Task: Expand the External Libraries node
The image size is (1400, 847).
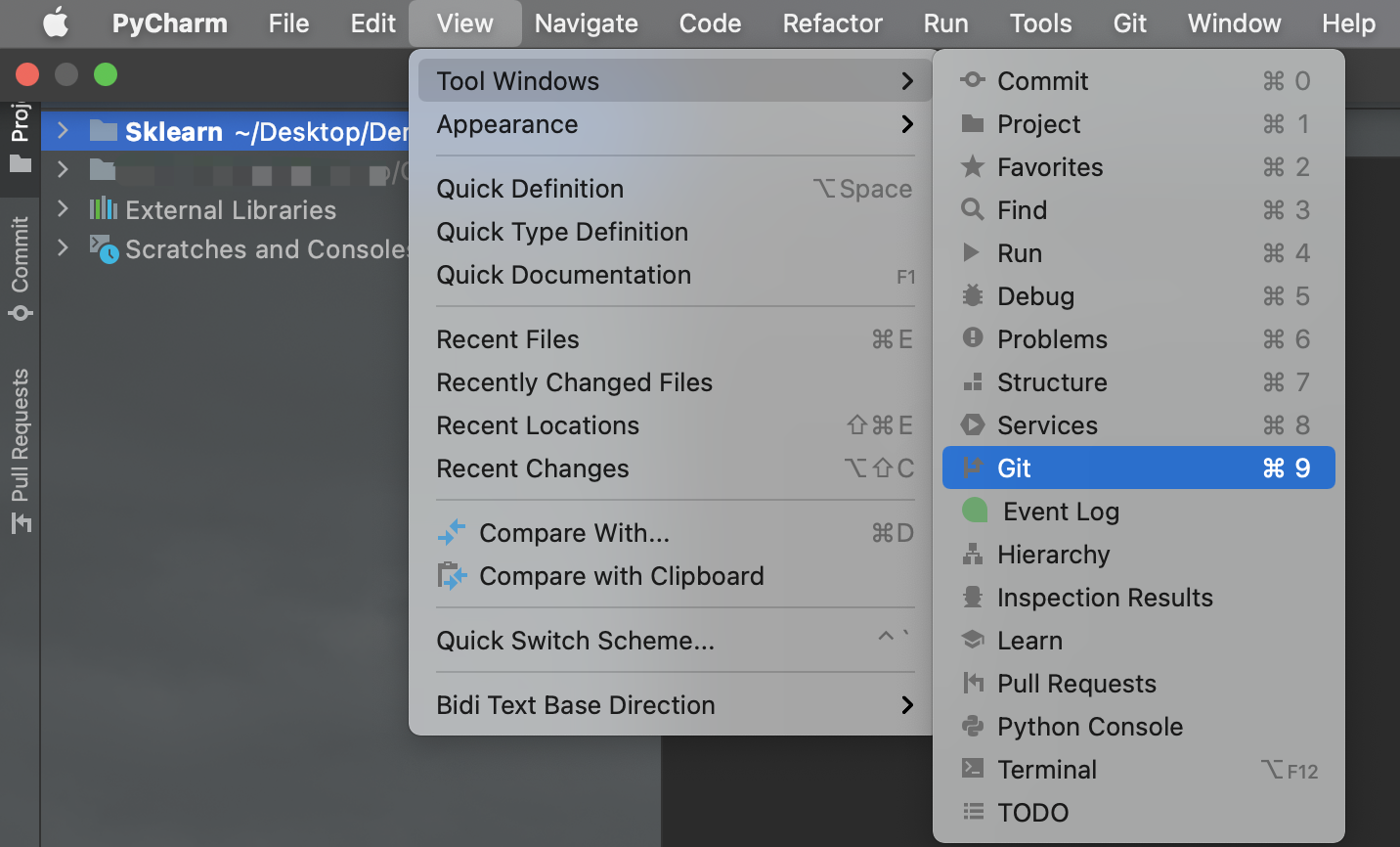Action: coord(63,209)
